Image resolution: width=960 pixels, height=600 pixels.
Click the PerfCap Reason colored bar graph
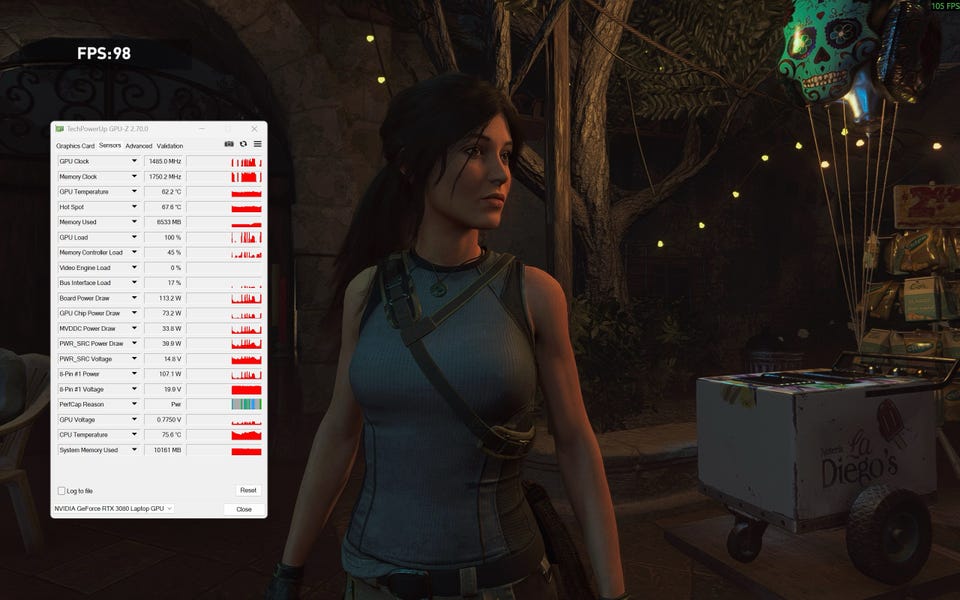point(246,404)
